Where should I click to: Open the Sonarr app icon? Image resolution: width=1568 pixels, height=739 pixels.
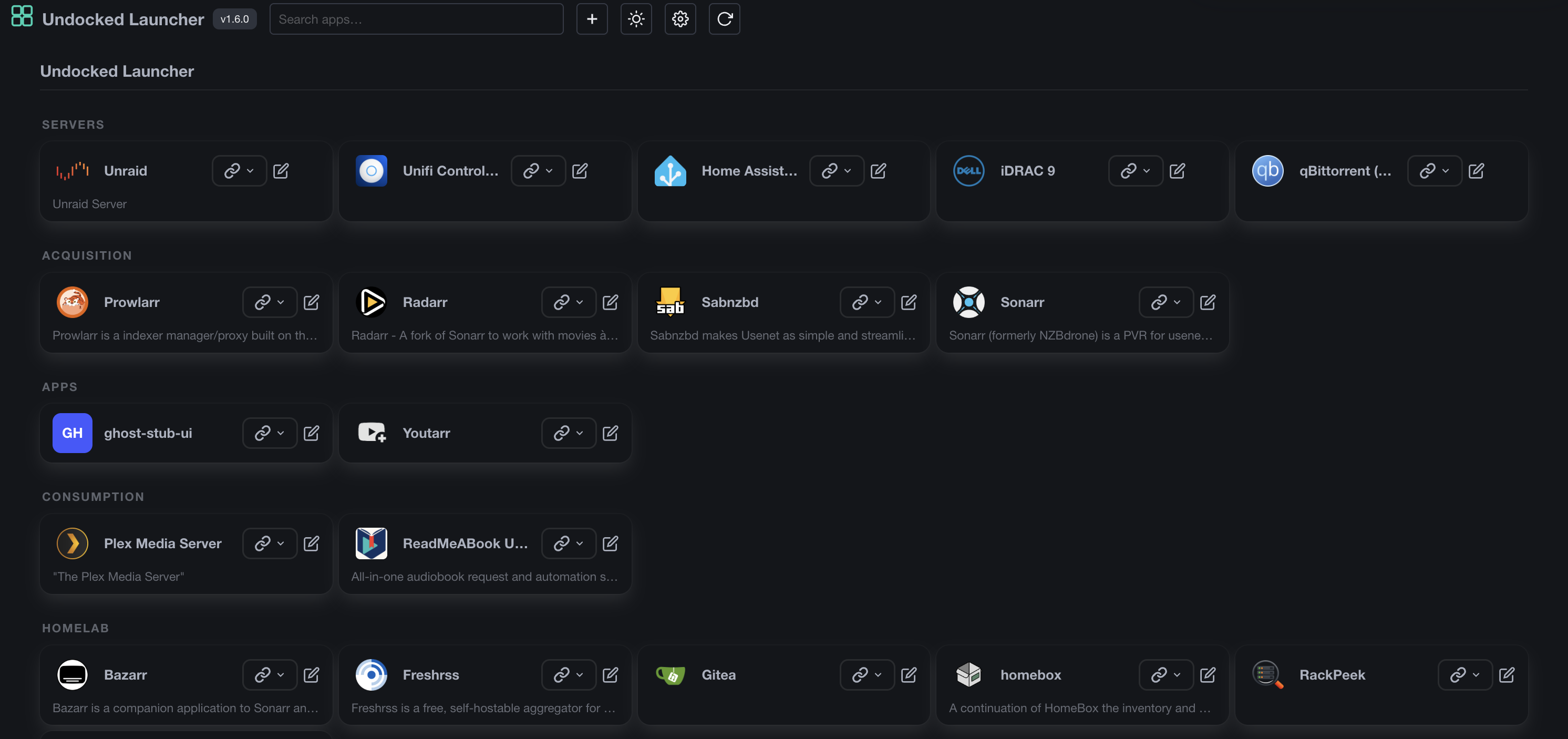pyautogui.click(x=968, y=302)
